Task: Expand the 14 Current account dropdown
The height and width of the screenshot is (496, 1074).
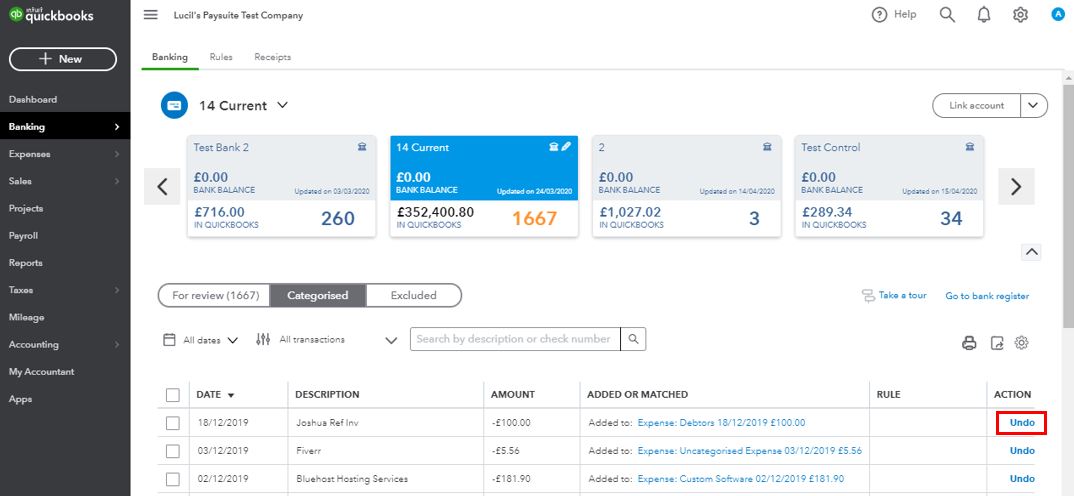Action: [282, 106]
